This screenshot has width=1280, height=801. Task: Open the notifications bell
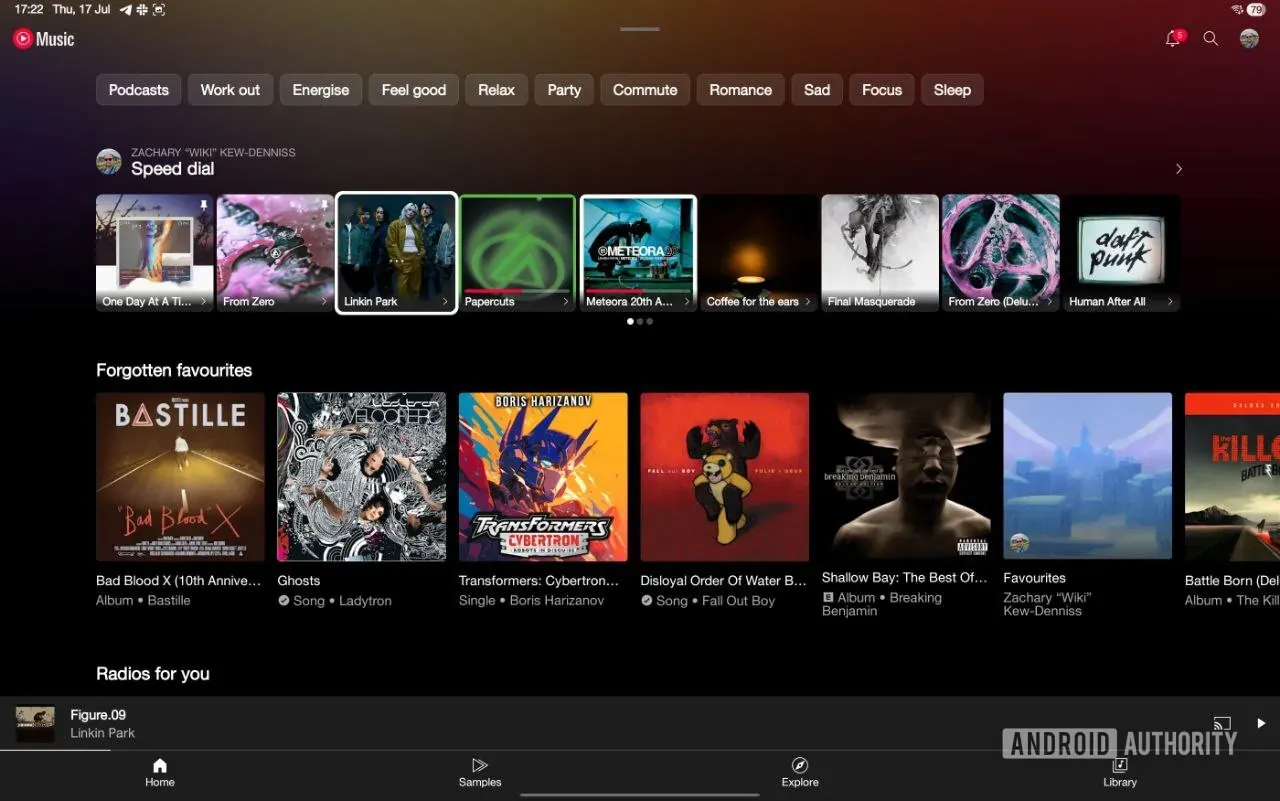1172,39
